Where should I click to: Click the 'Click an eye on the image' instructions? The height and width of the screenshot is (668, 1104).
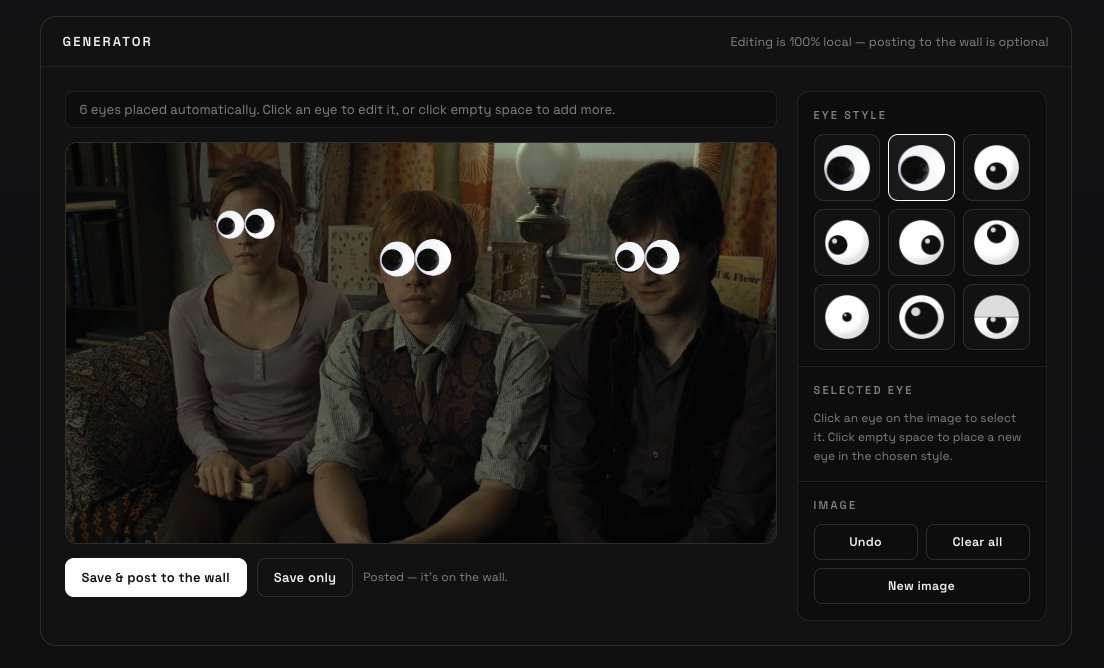(917, 437)
